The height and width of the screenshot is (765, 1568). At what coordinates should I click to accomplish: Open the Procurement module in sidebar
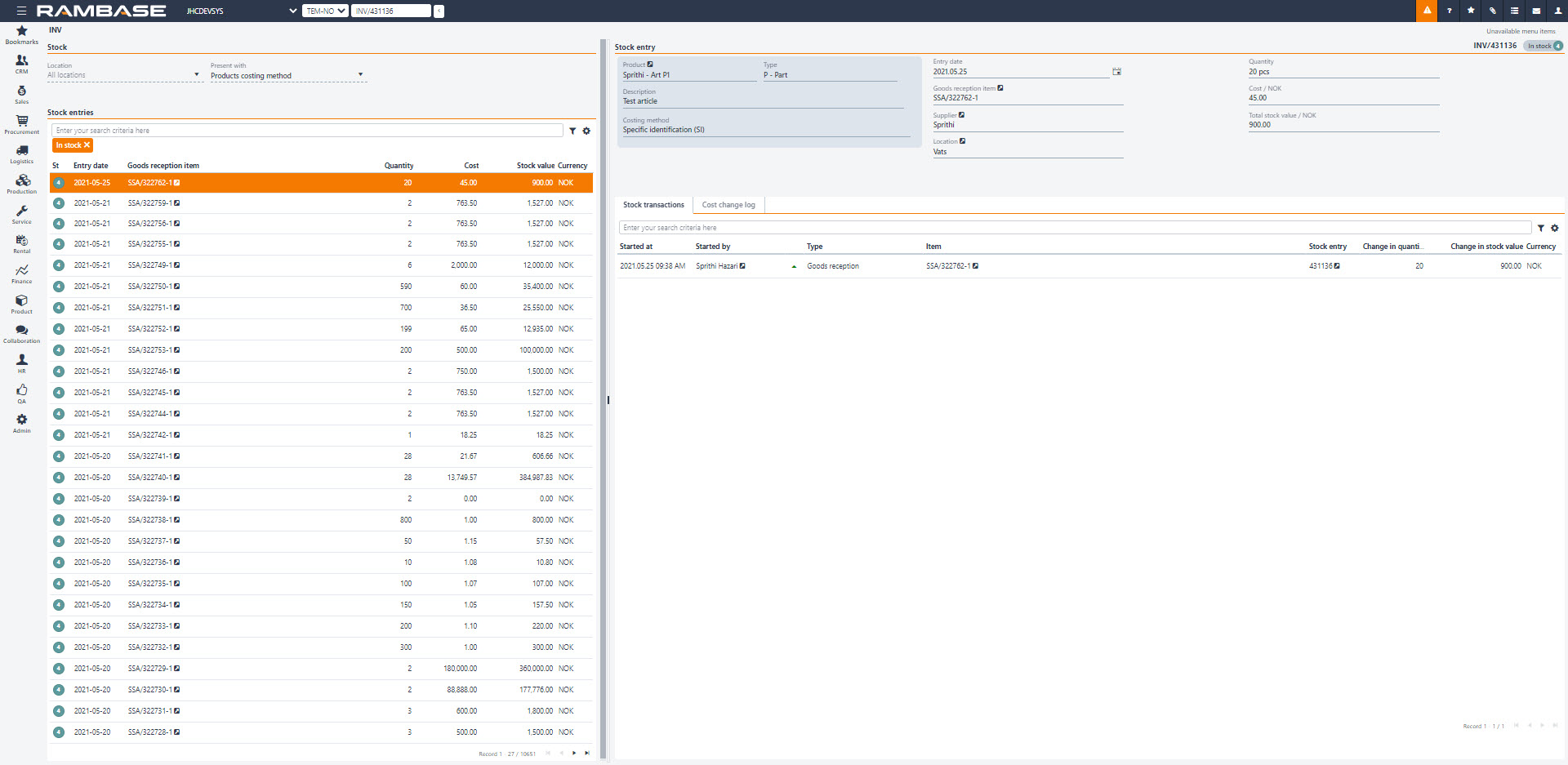[x=22, y=123]
